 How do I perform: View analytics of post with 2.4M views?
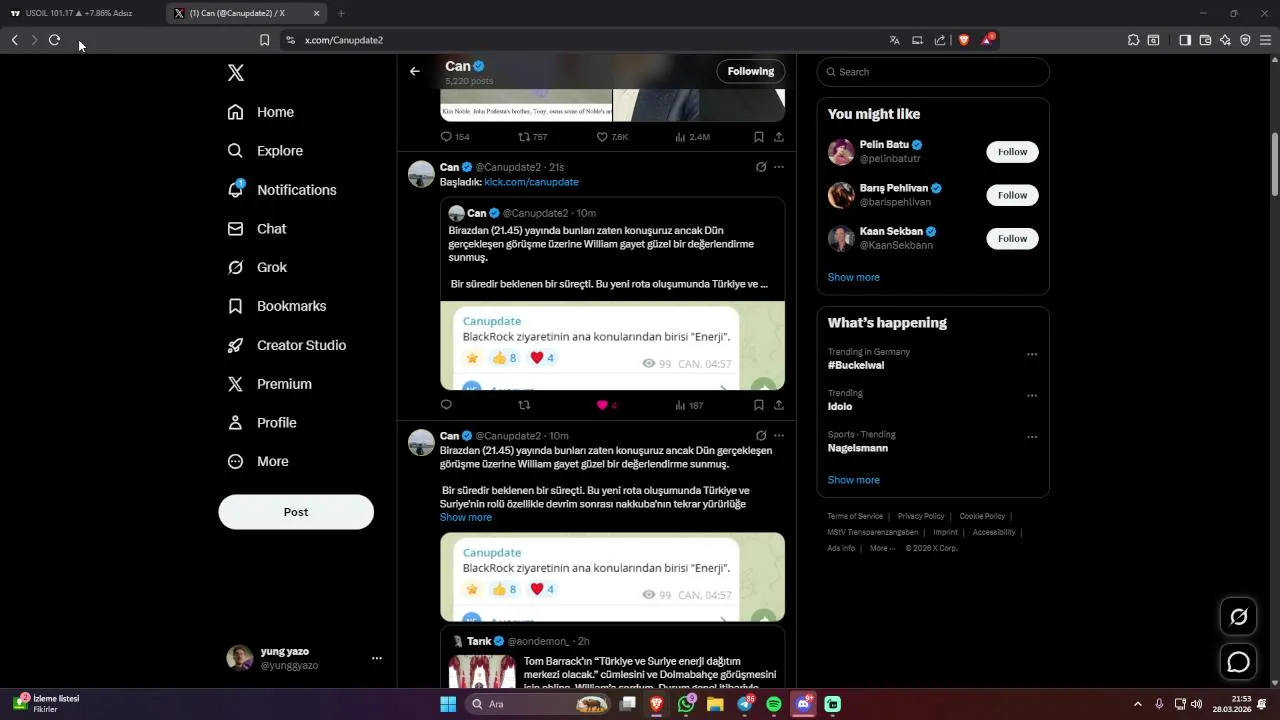[692, 137]
